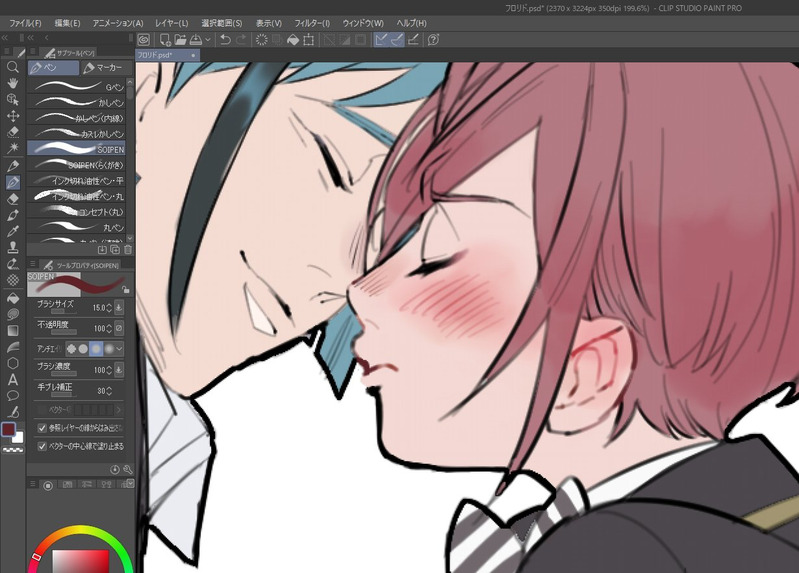Select the Pen tool in left toolbar

click(13, 181)
